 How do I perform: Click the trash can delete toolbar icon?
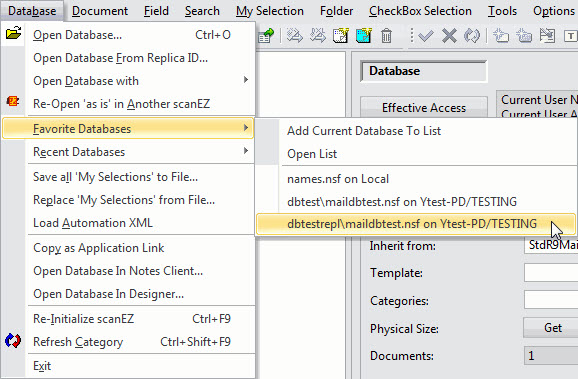coord(386,36)
